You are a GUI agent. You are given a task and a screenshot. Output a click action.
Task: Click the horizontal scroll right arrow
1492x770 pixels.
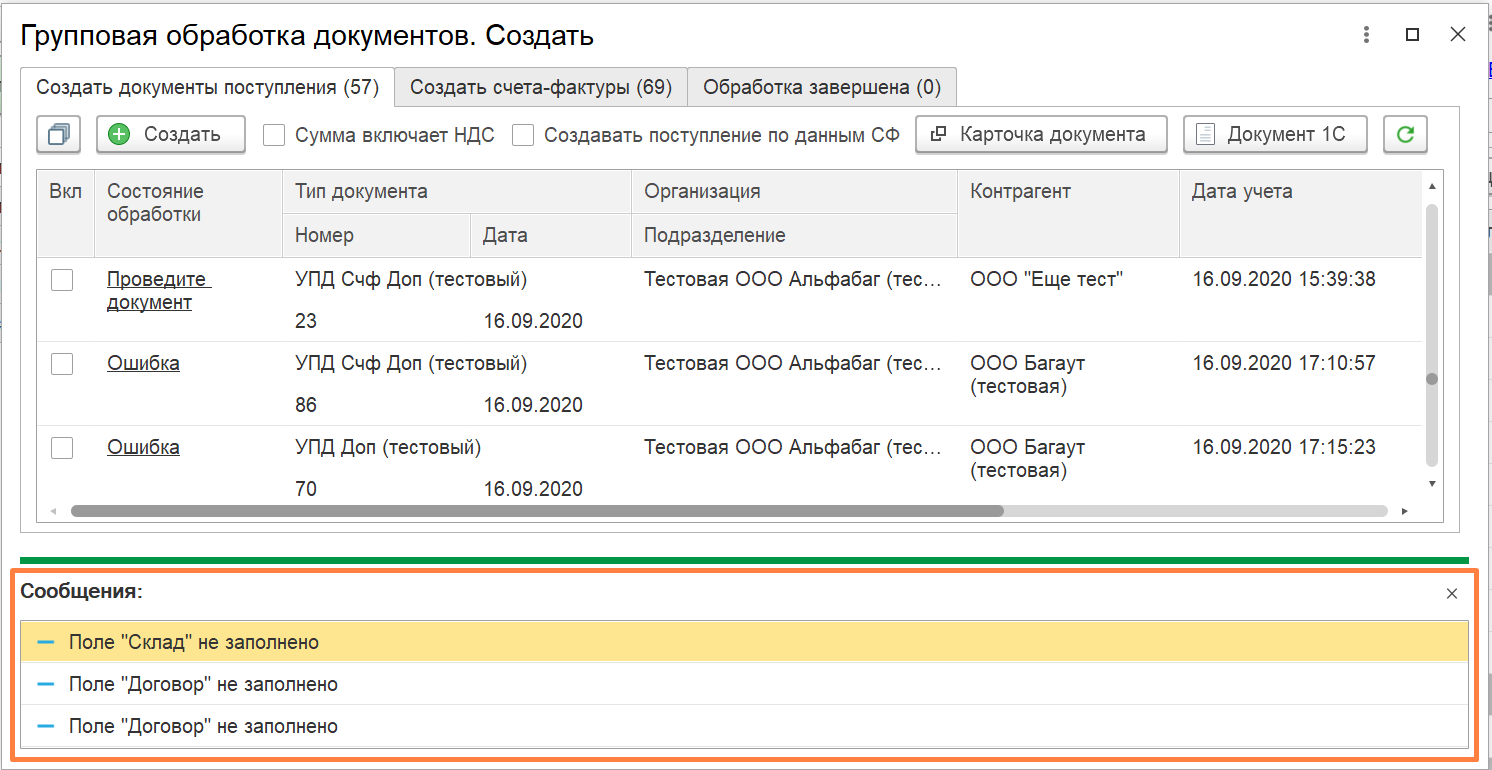tap(1404, 511)
